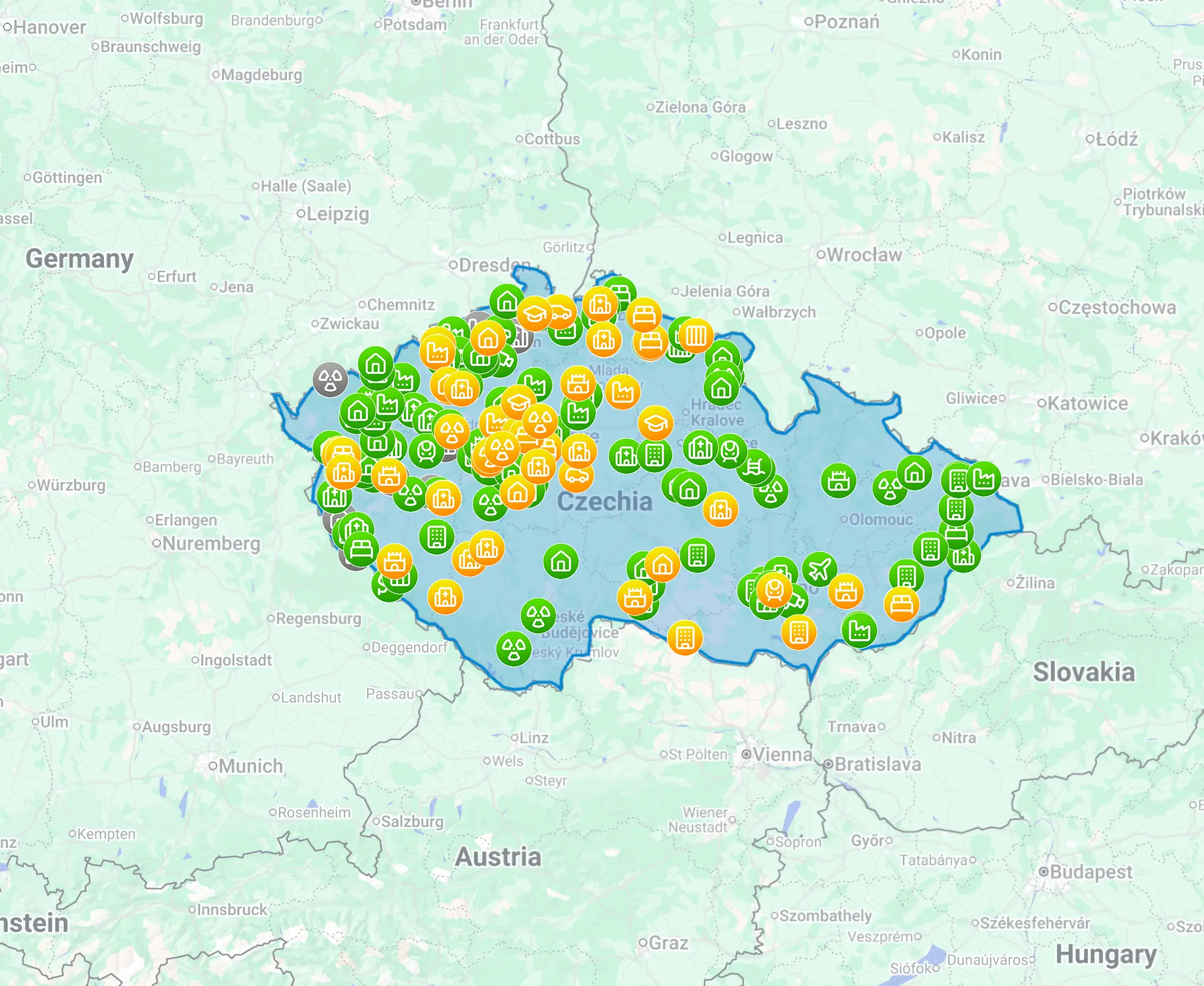This screenshot has height=986, width=1204.
Task: Select green castle marker west of Olomouc
Action: (839, 481)
